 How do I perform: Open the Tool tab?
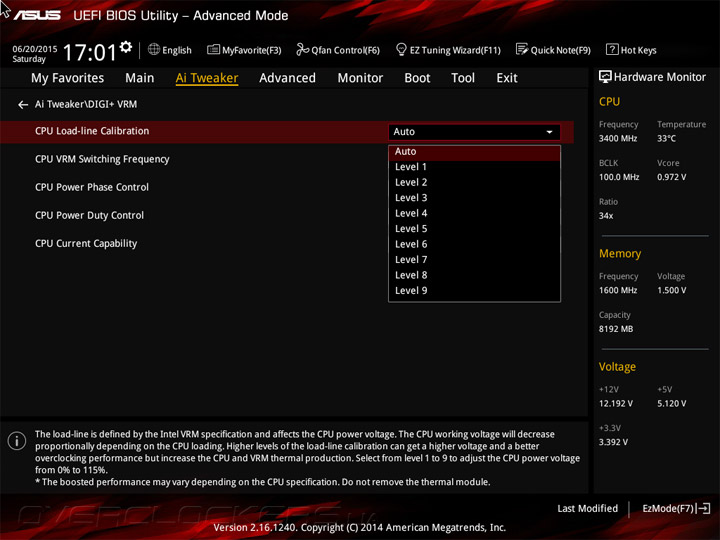click(x=463, y=78)
